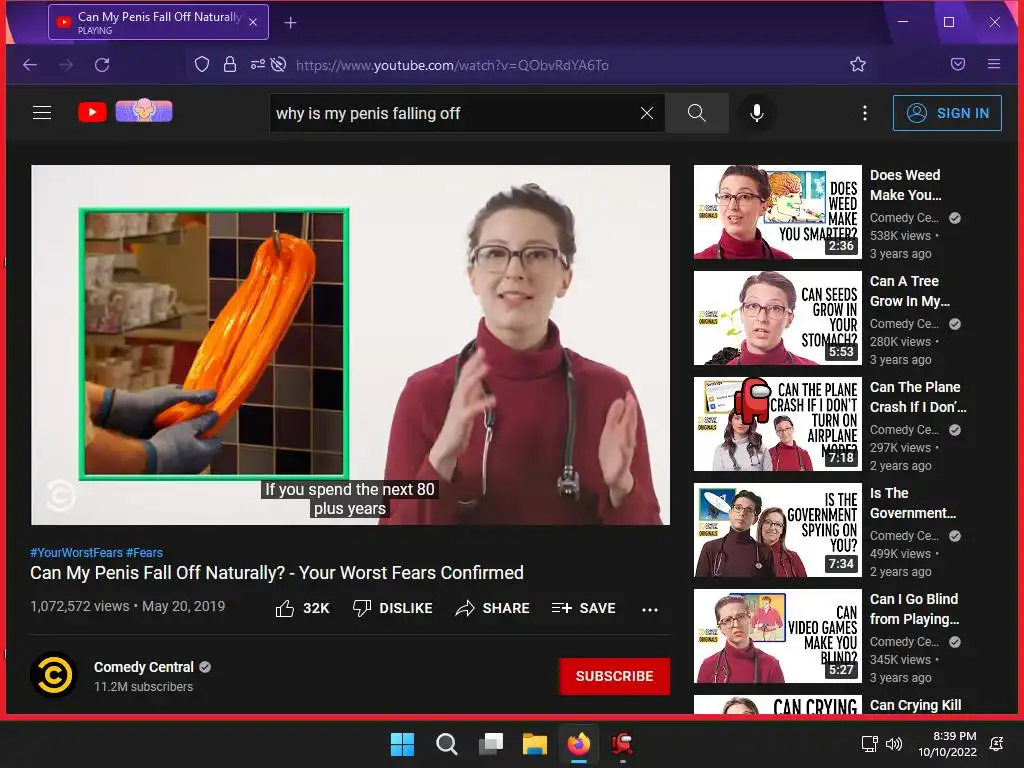Click the #Fears hashtag link
Image resolution: width=1024 pixels, height=768 pixels.
(144, 552)
